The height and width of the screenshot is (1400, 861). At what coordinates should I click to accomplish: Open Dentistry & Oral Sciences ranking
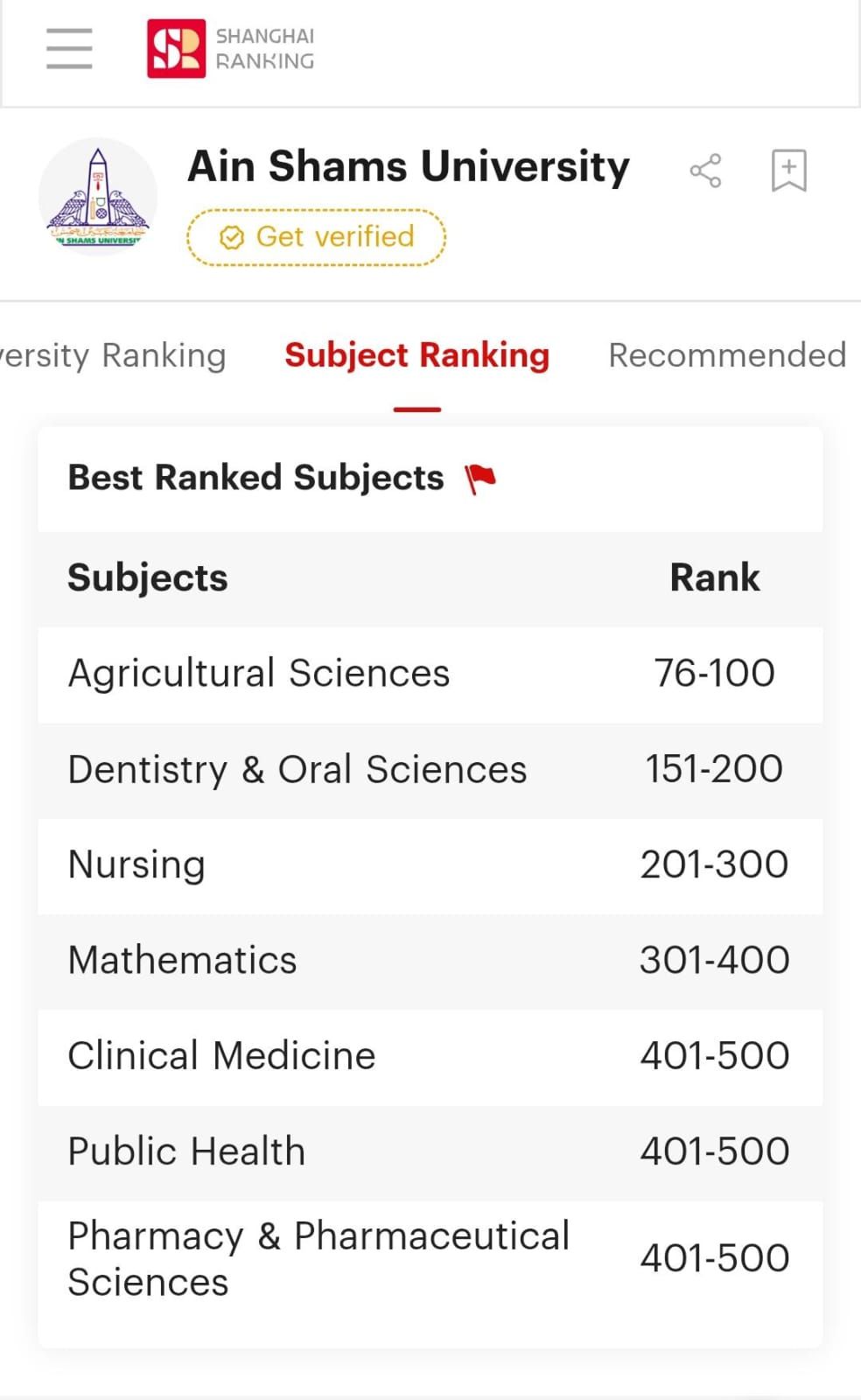tap(430, 770)
